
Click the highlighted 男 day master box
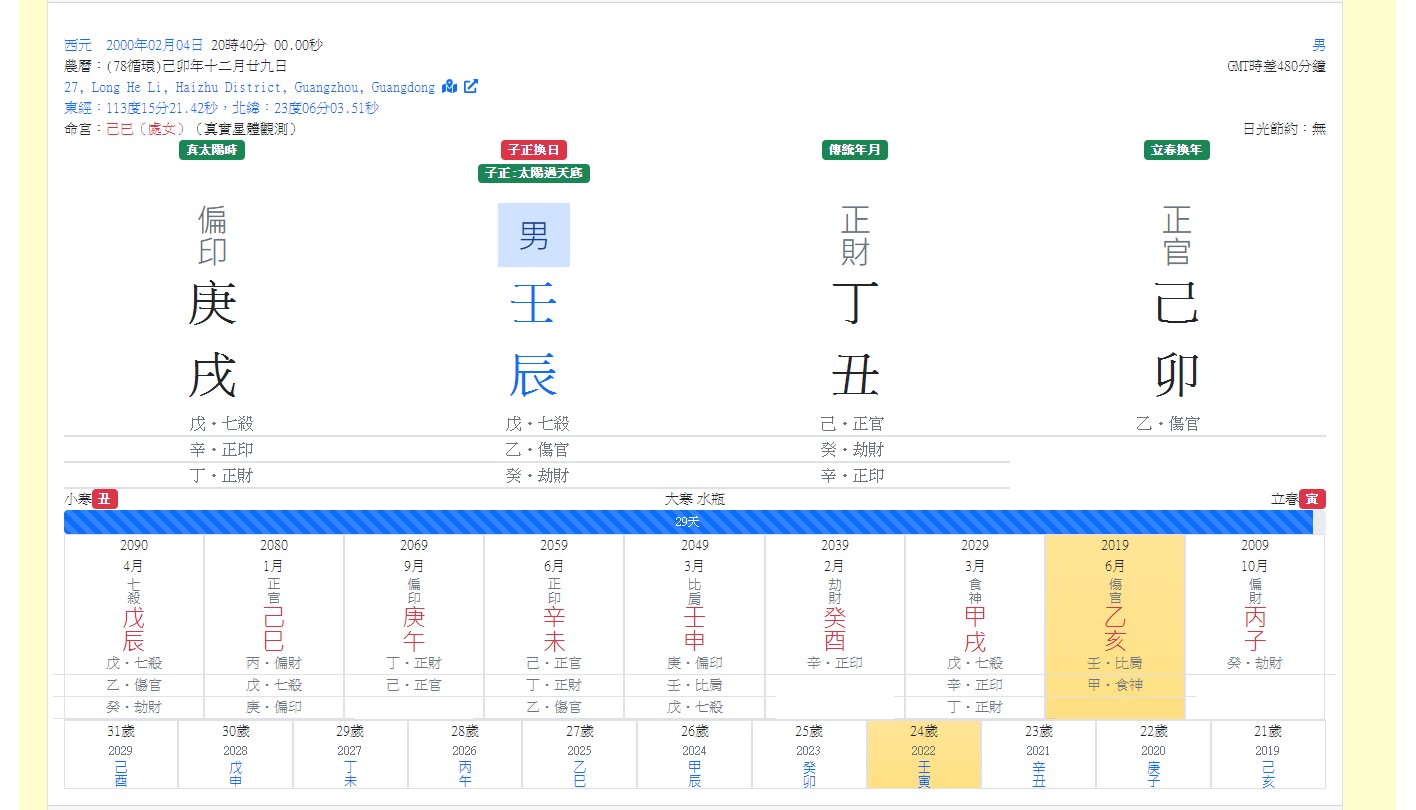coord(534,235)
